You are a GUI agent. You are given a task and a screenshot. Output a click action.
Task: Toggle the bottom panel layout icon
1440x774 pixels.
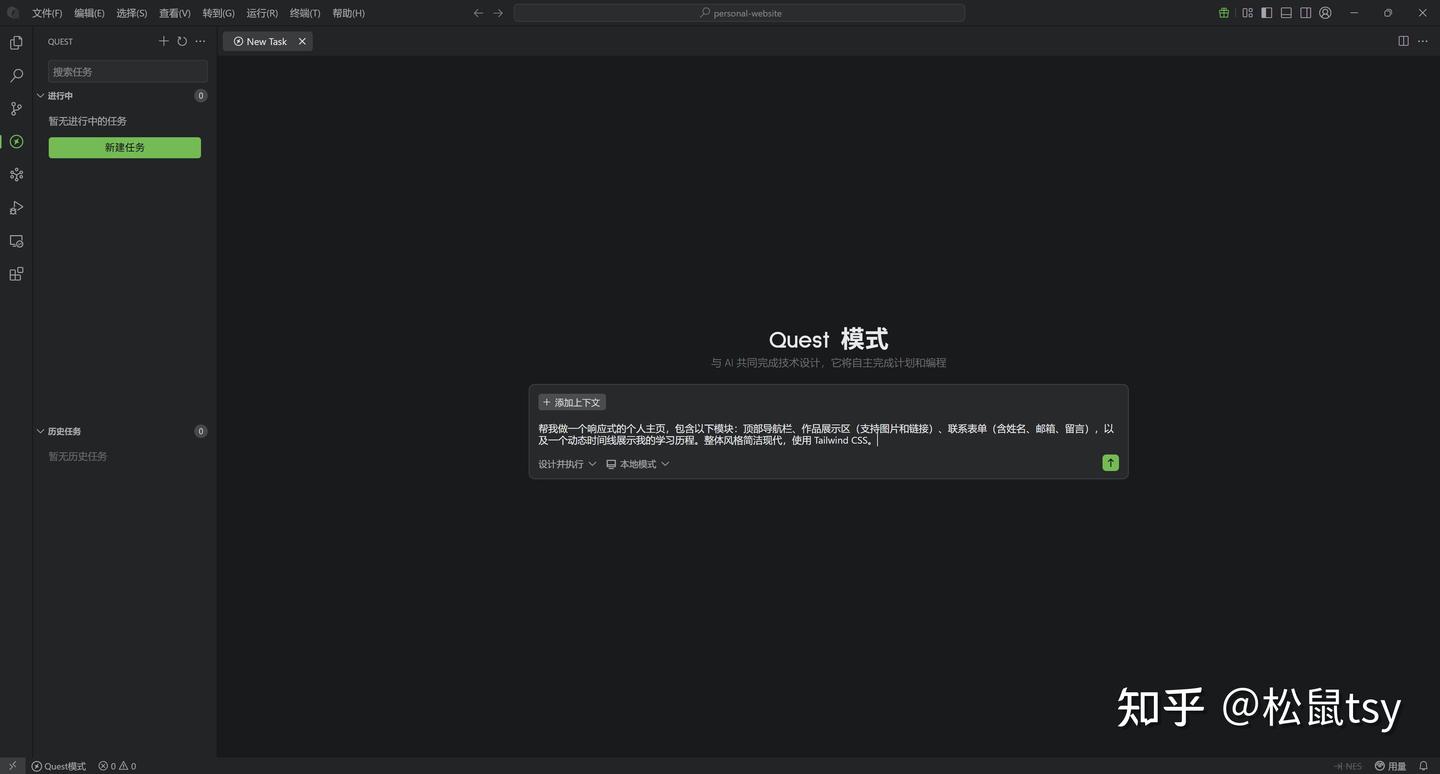click(x=1286, y=13)
